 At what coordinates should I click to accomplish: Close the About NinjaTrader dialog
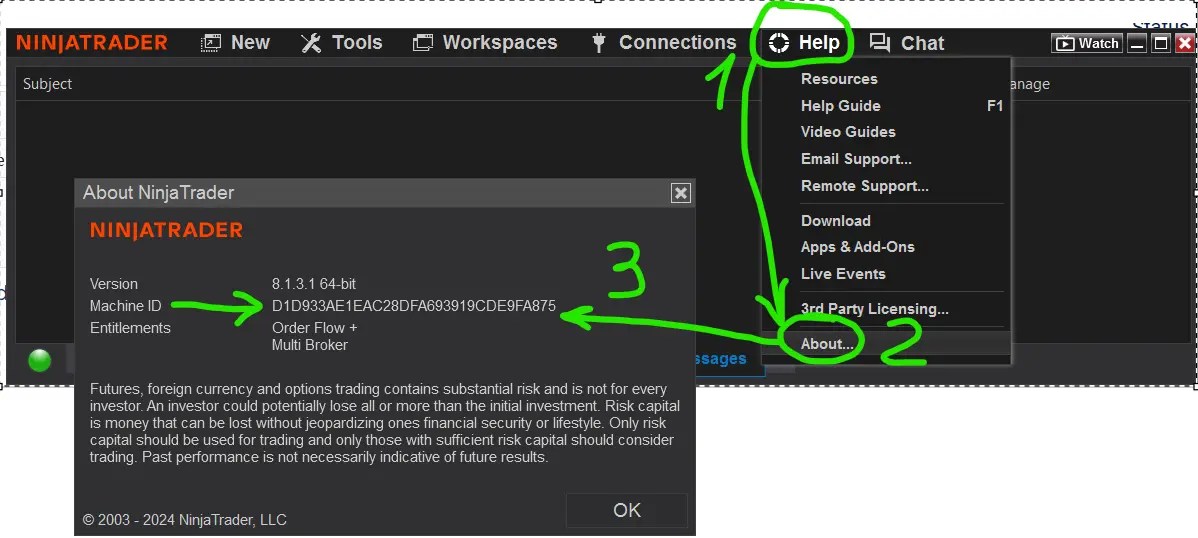680,193
